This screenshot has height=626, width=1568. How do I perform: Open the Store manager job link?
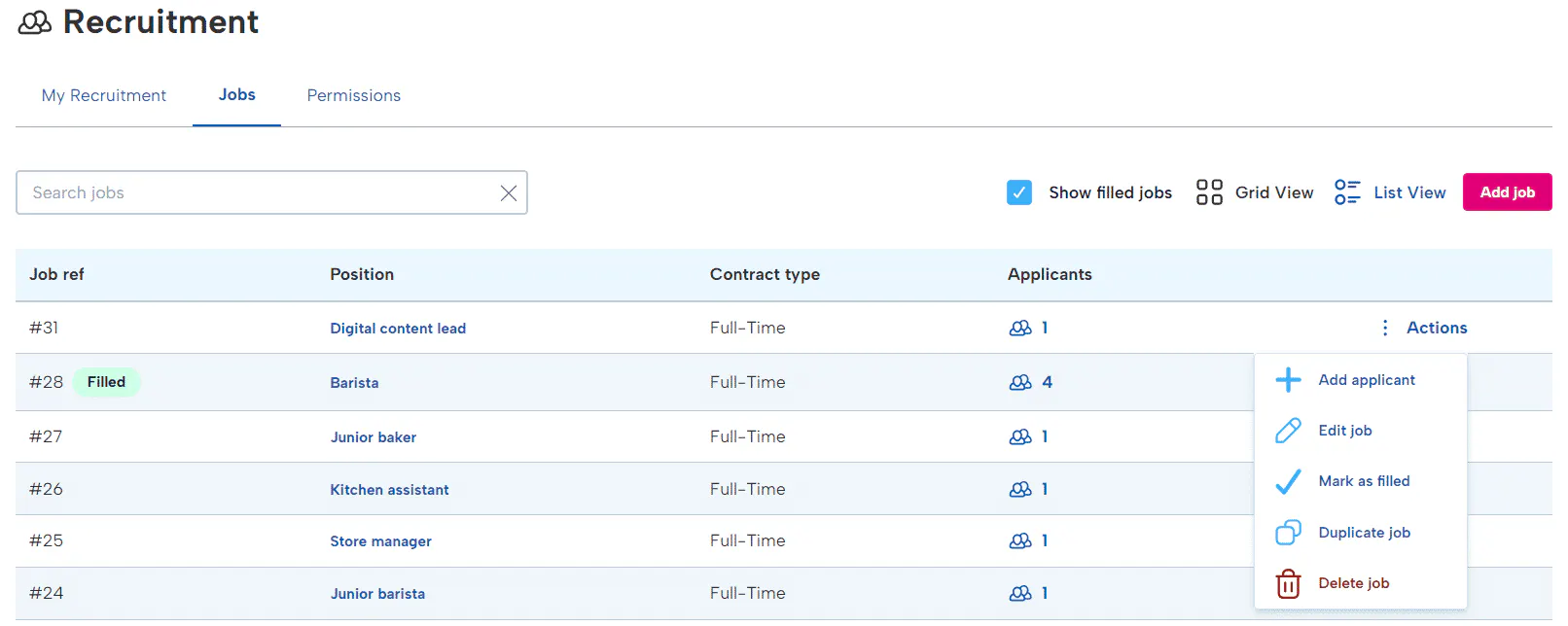coord(380,541)
